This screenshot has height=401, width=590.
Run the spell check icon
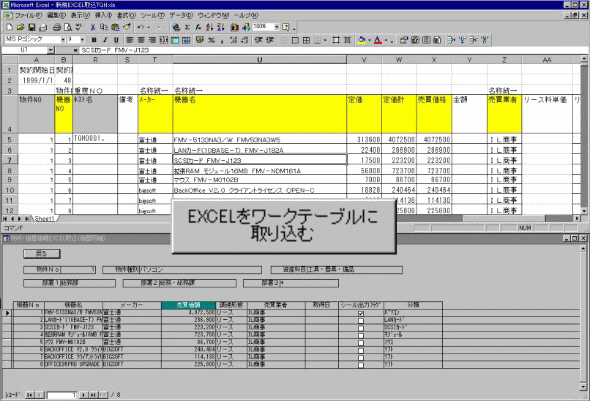tap(79, 27)
